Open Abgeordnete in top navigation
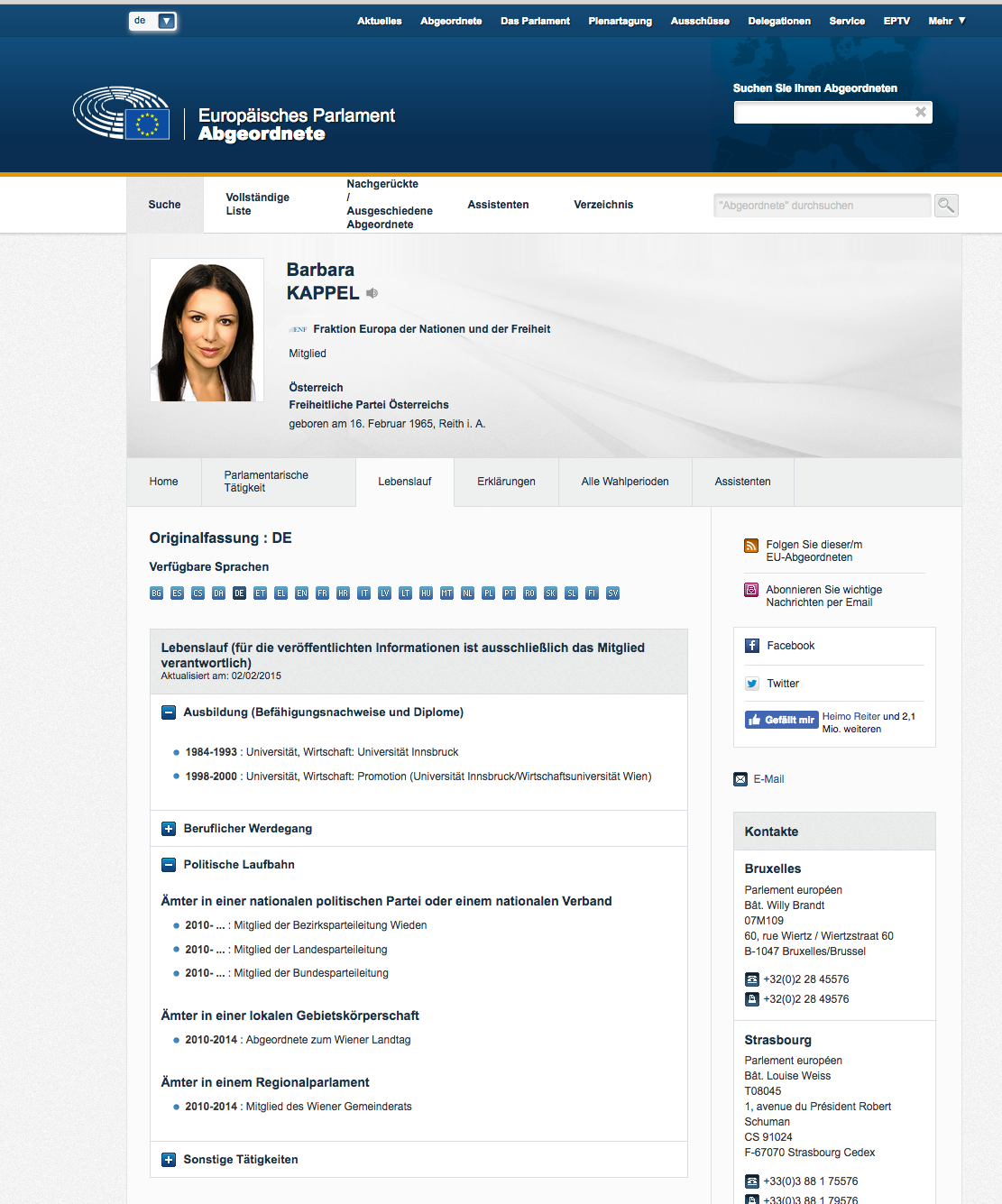This screenshot has height=1204, width=1002. [x=451, y=21]
